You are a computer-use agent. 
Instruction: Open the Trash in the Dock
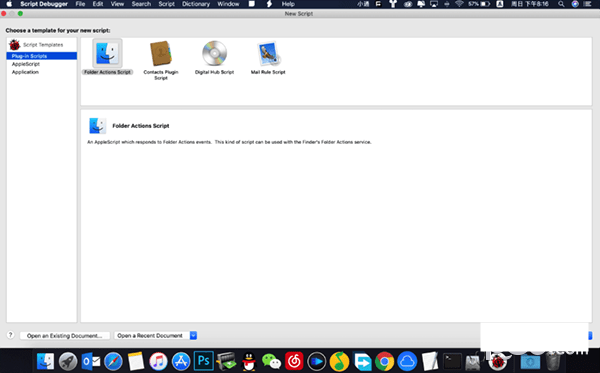(x=553, y=361)
